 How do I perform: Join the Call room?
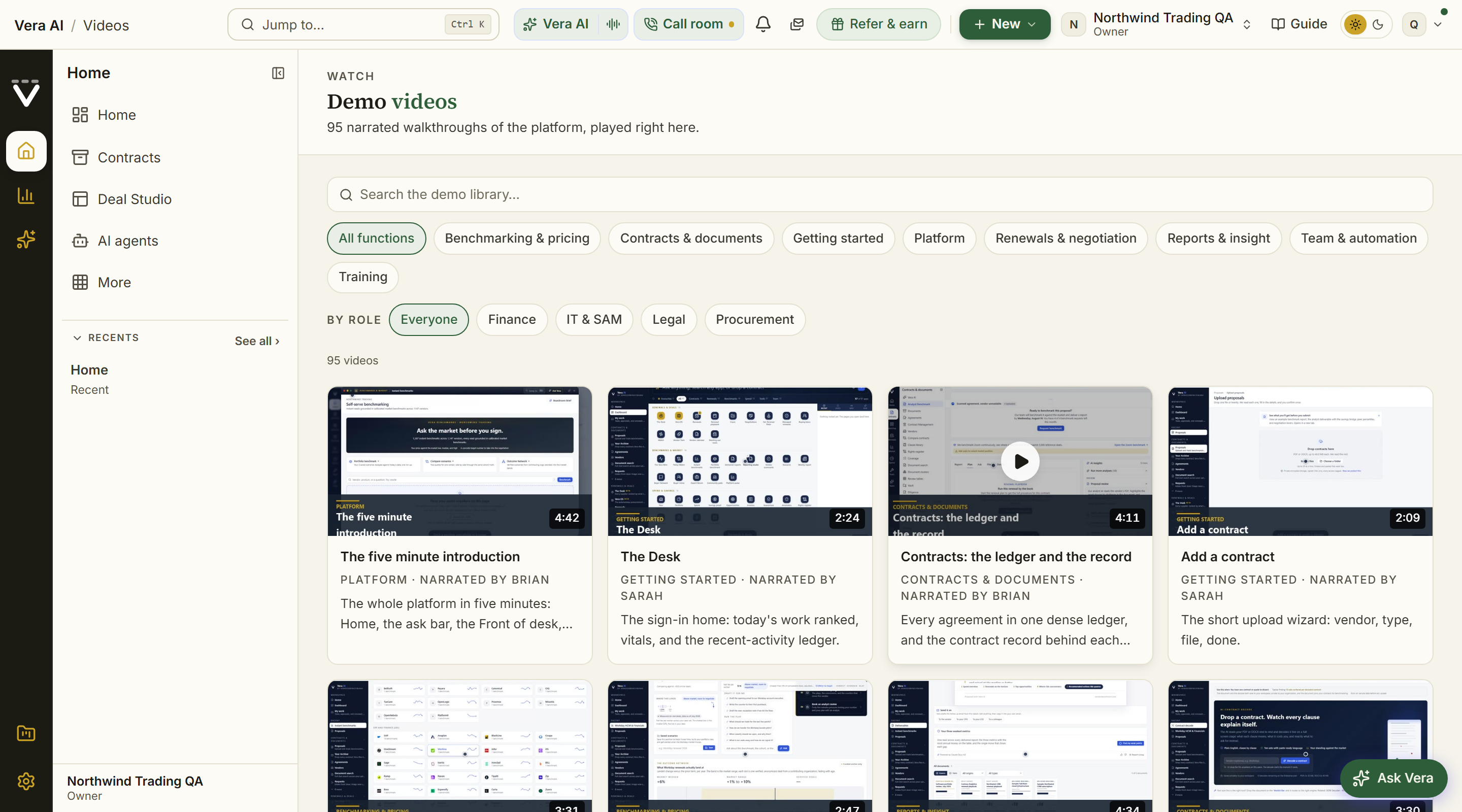point(688,24)
